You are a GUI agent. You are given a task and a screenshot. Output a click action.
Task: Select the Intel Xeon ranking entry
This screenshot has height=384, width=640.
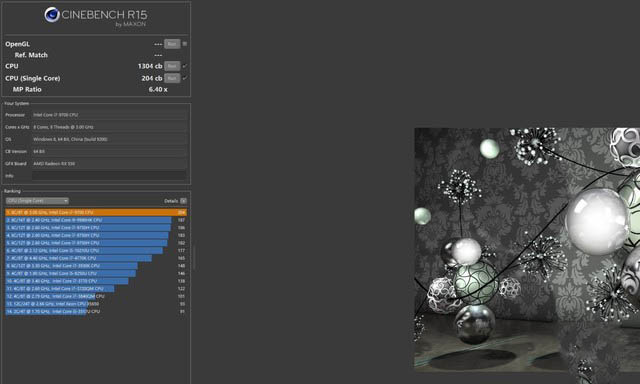pyautogui.click(x=96, y=304)
